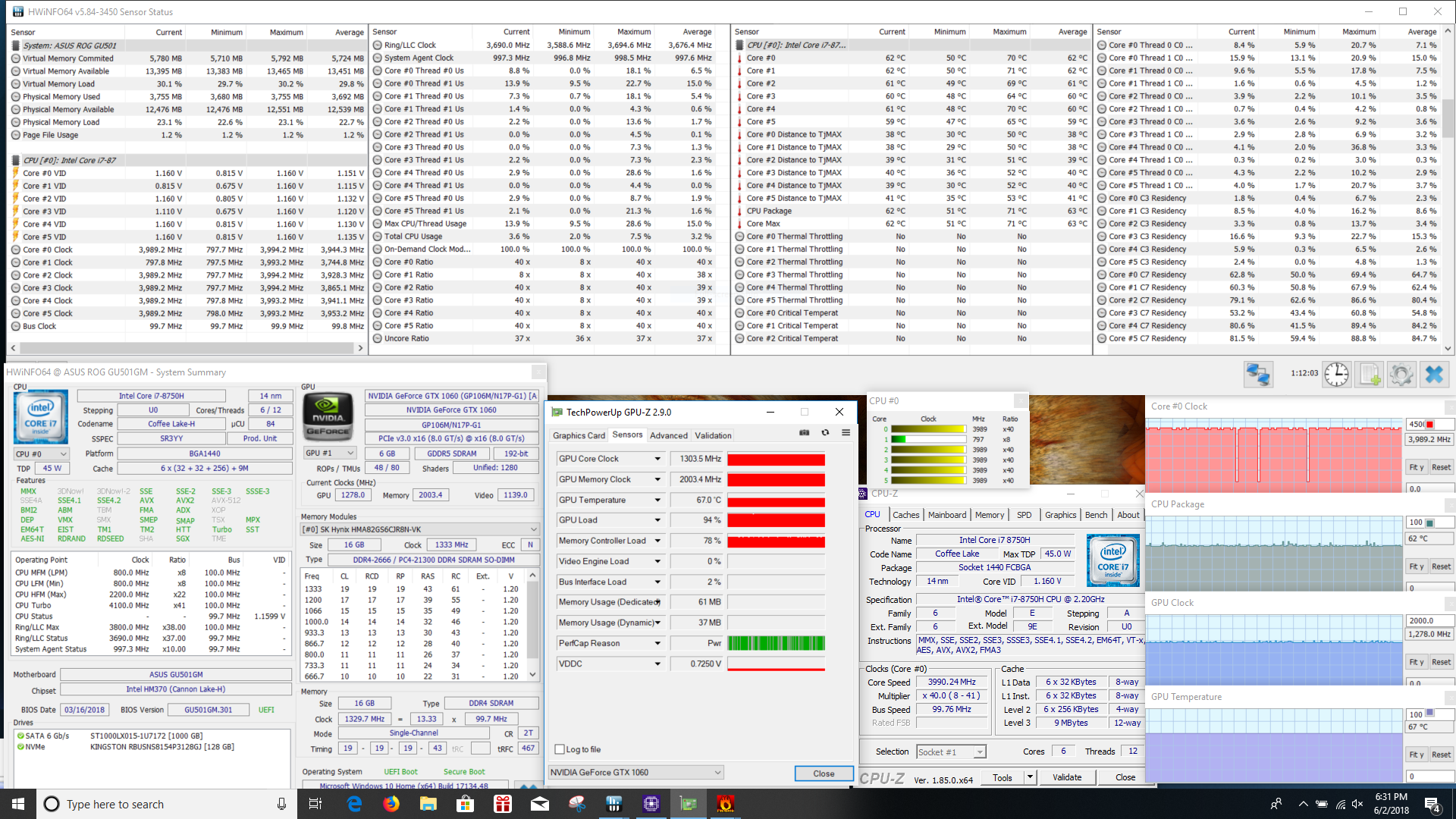Switch to CPU-Z Mainboard tab

tap(947, 515)
